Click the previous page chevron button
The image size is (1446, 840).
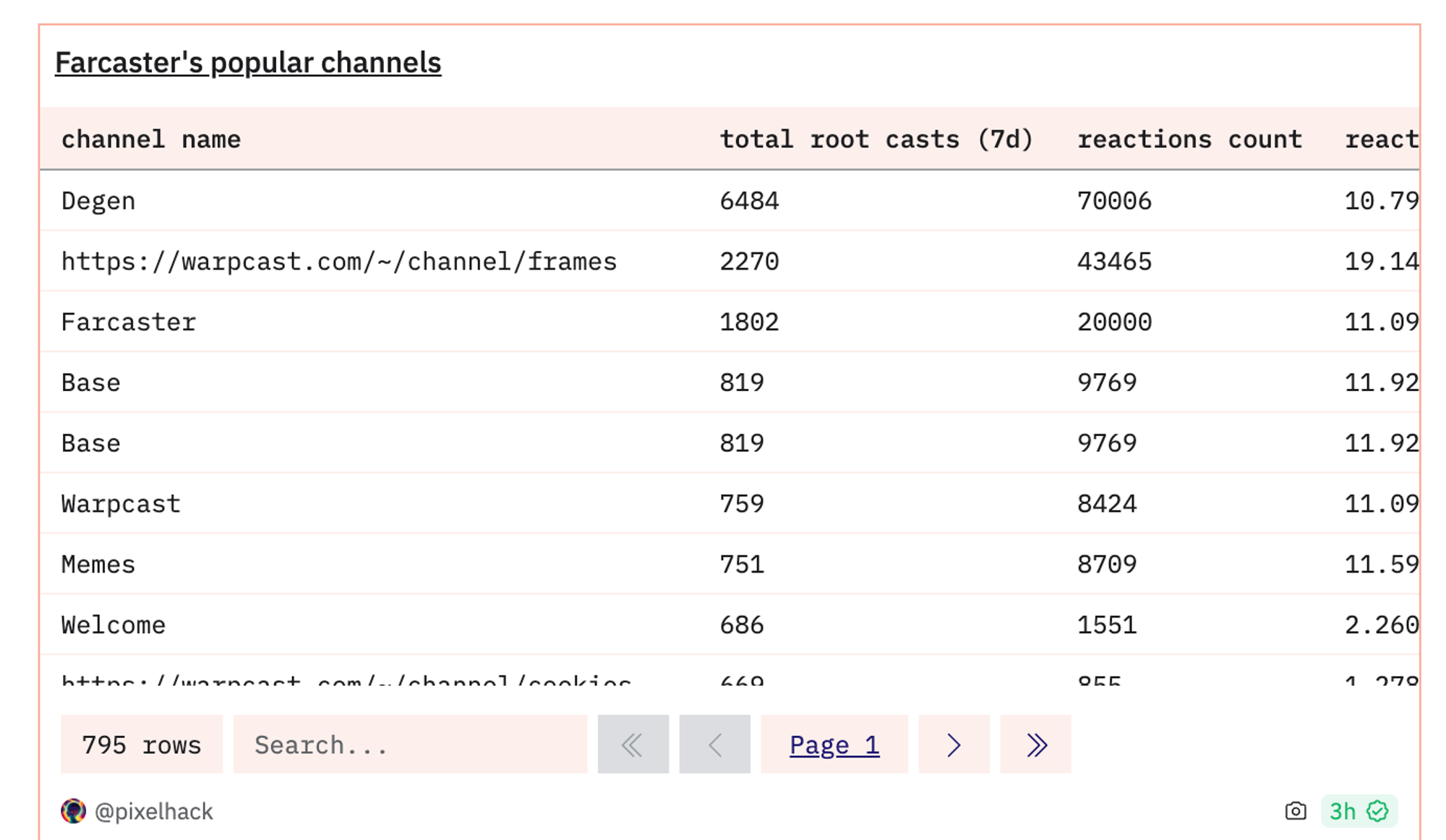(x=714, y=745)
